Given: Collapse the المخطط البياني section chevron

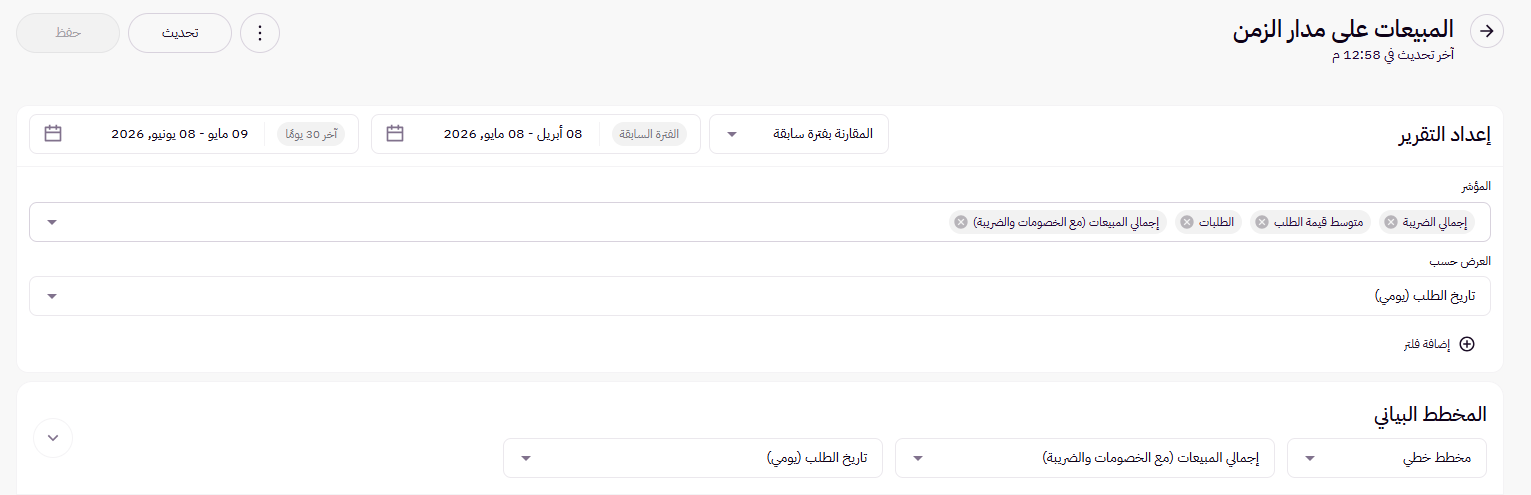Looking at the screenshot, I should [x=53, y=437].
